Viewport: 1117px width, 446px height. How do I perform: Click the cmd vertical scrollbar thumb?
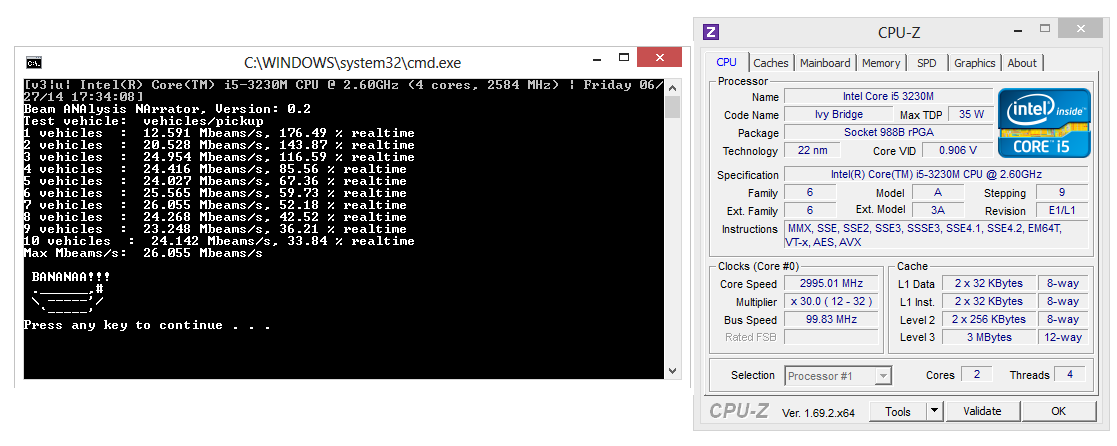pos(672,106)
